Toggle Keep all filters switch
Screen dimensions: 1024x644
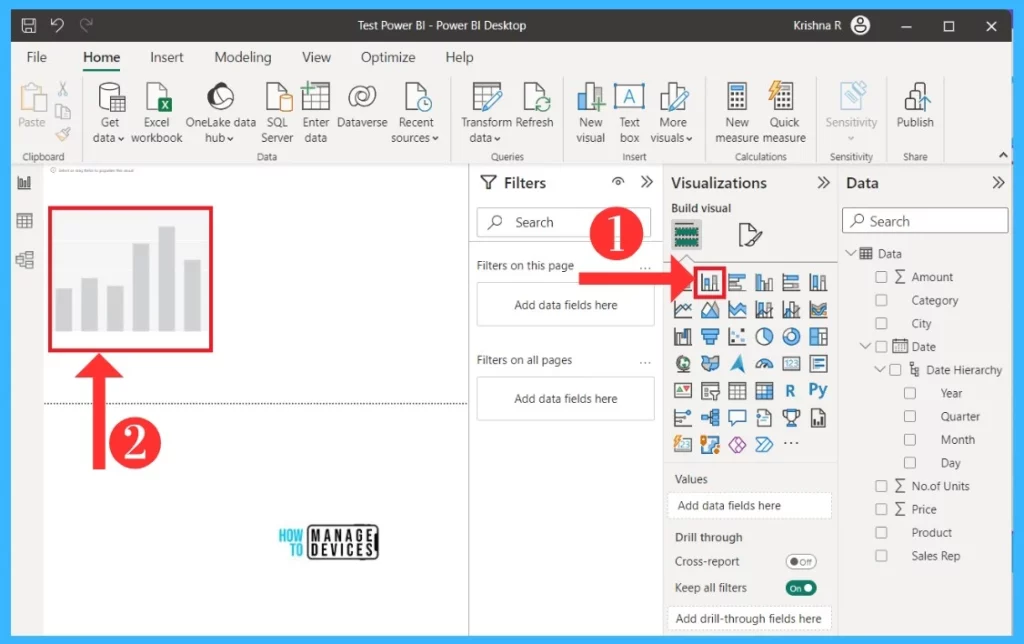pyautogui.click(x=801, y=588)
